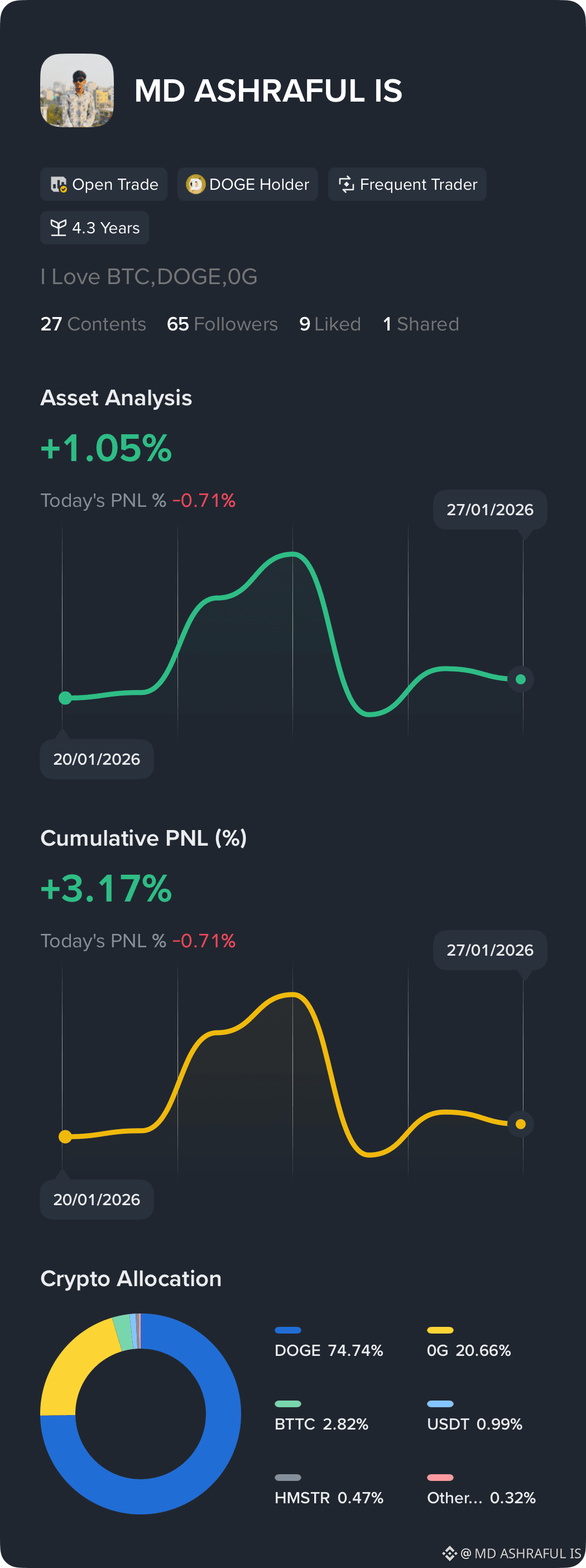Click the yellow 0G legend color swatch
The image size is (586, 1568).
coord(440,1330)
